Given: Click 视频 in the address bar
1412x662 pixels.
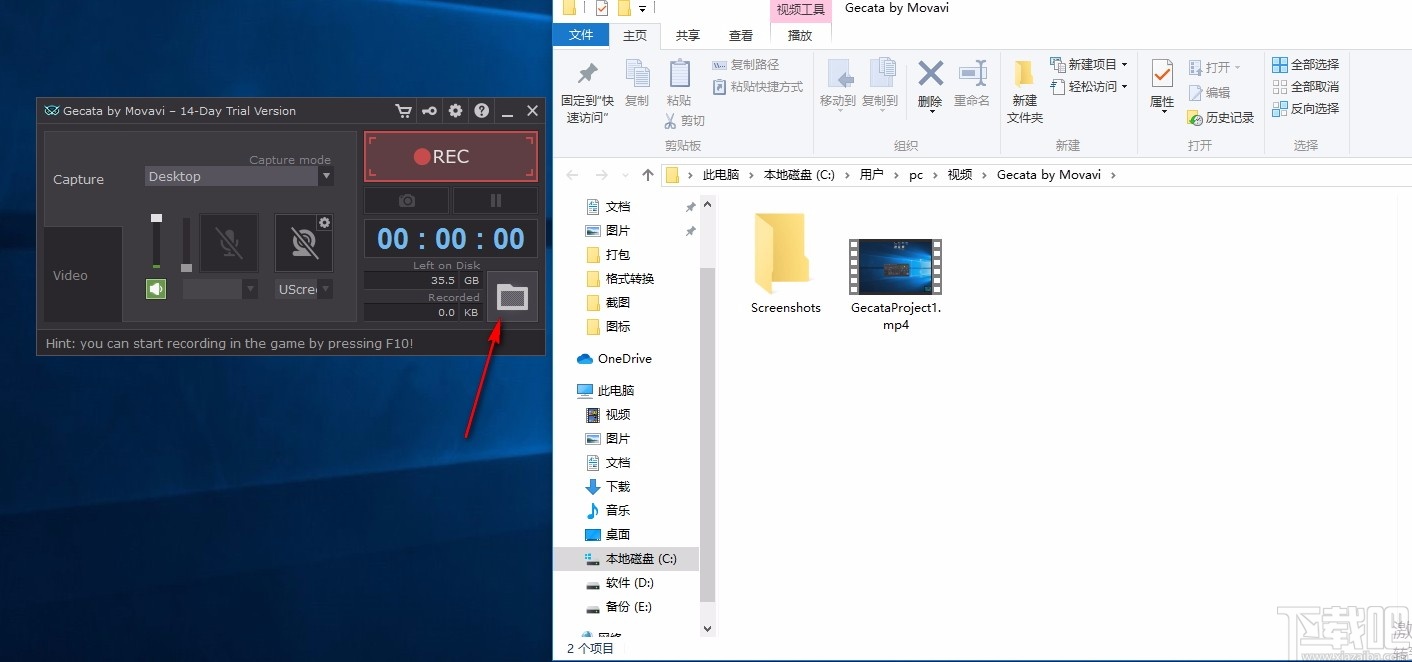Looking at the screenshot, I should pos(960,175).
